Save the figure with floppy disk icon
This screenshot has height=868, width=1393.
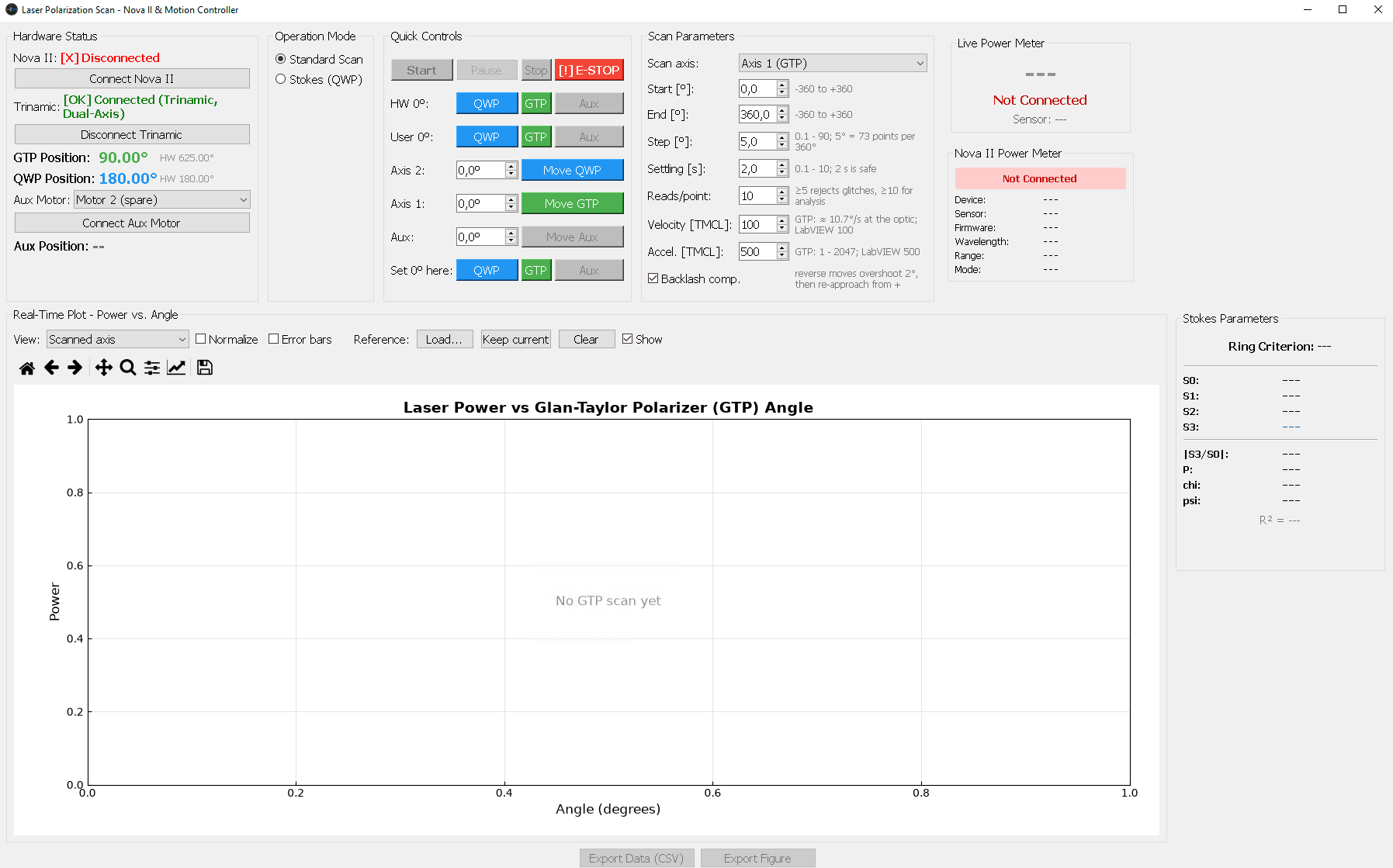(205, 368)
